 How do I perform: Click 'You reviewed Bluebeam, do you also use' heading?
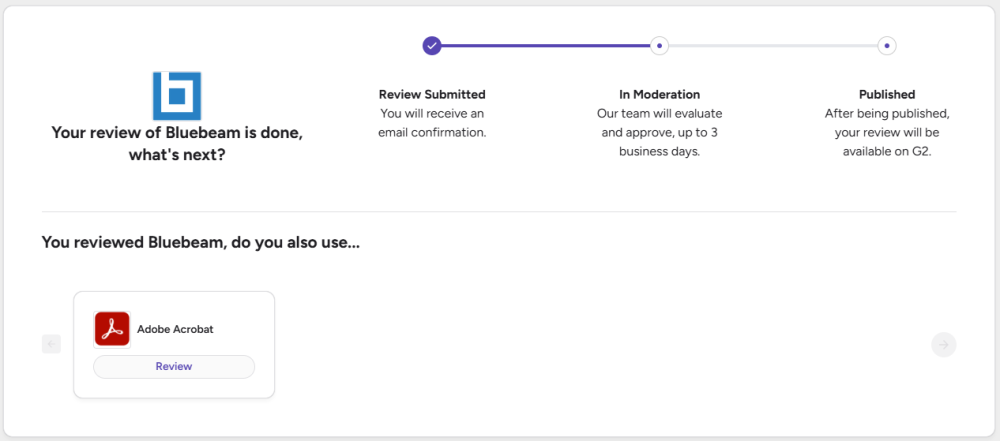point(201,243)
